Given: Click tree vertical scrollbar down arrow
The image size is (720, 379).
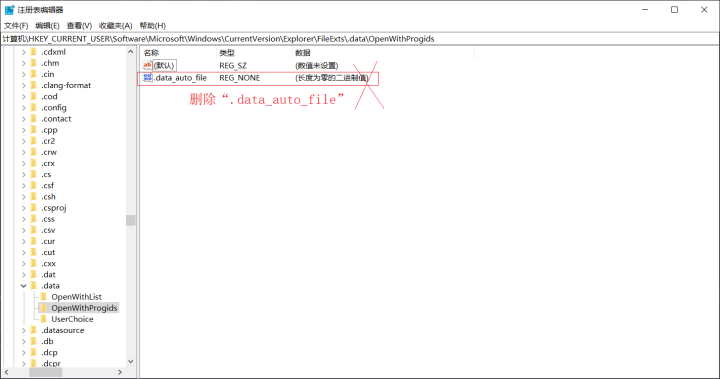Looking at the screenshot, I should click(130, 362).
